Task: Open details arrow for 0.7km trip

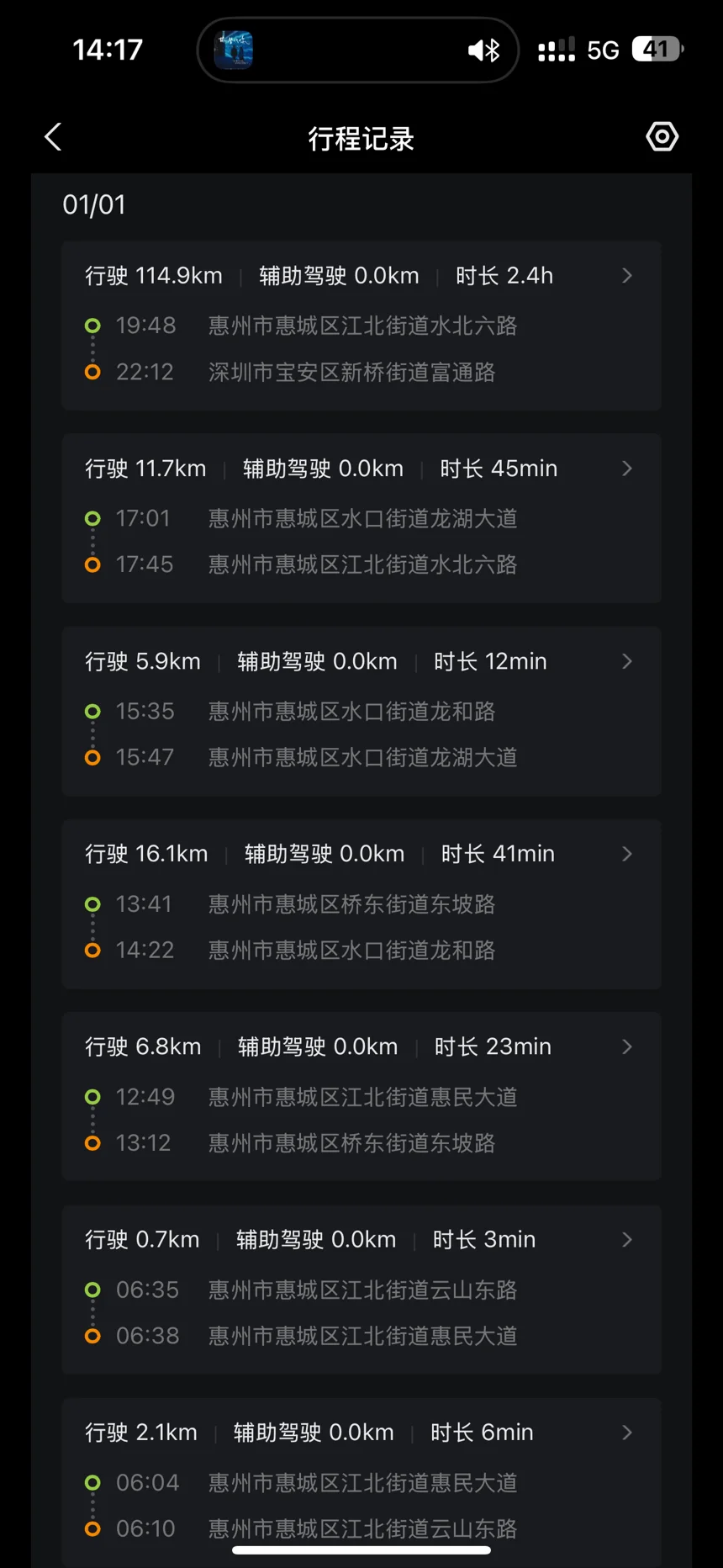Action: tap(627, 1239)
